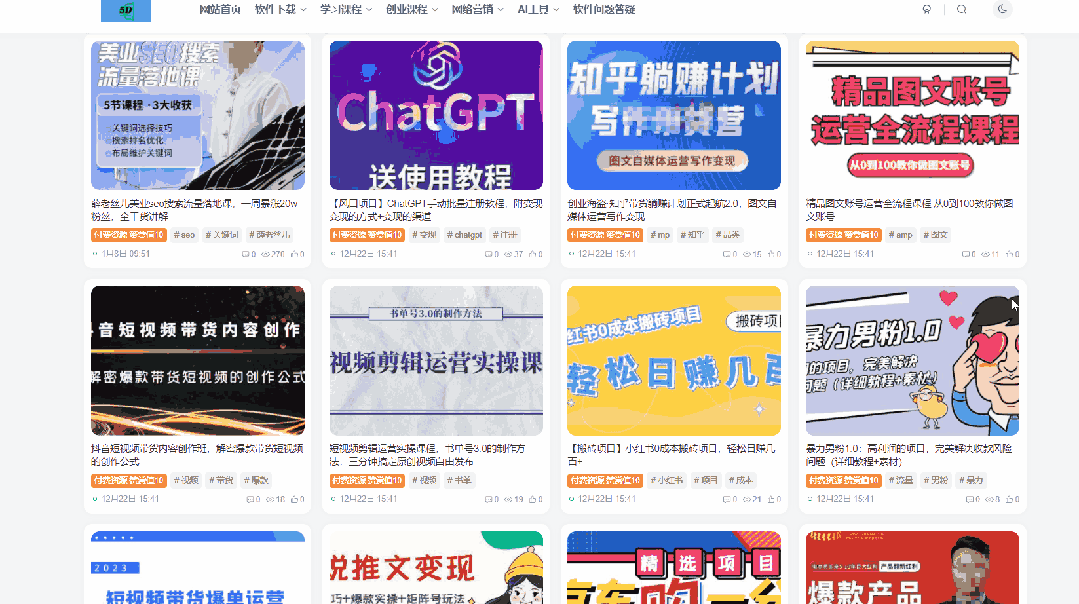Image resolution: width=1079 pixels, height=604 pixels.
Task: Open the 短视频剪辑运营实操课程 post title
Action: [427, 455]
